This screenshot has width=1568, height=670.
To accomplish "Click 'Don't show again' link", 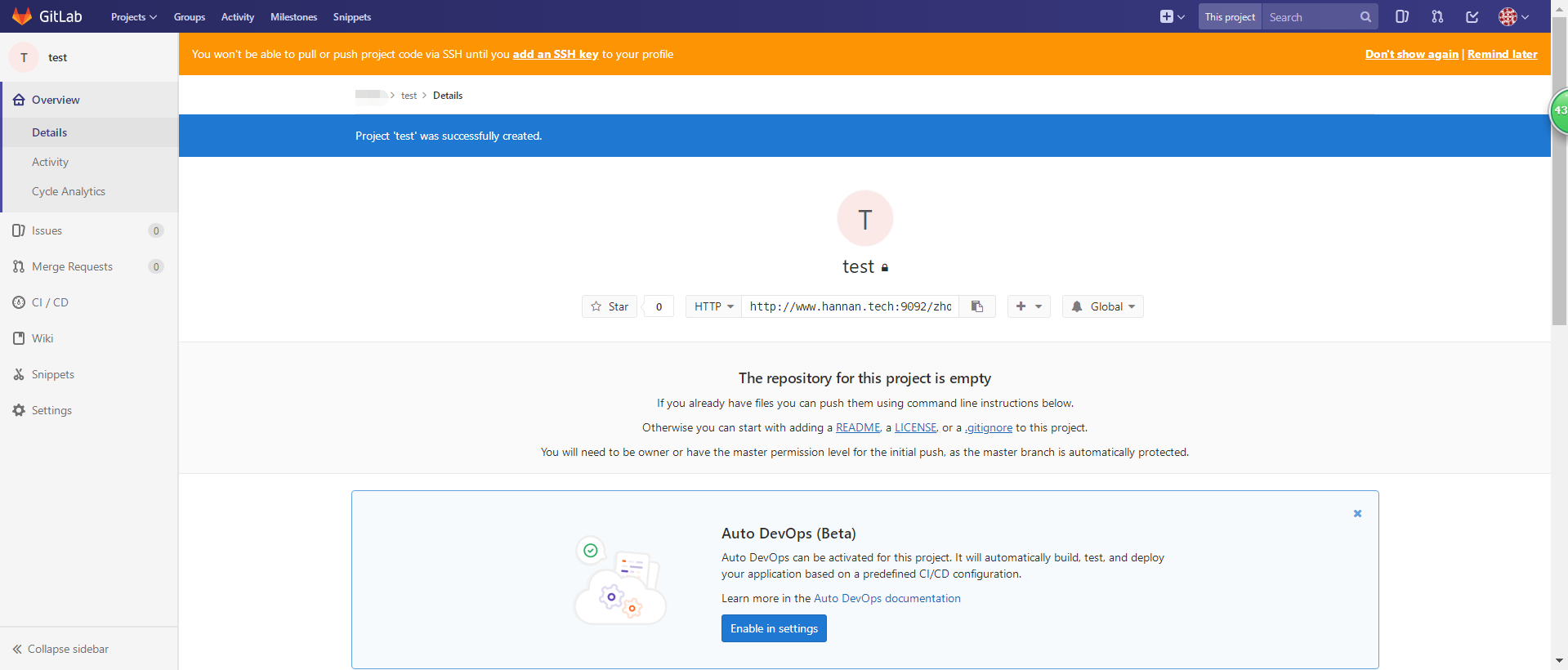I will [x=1412, y=55].
